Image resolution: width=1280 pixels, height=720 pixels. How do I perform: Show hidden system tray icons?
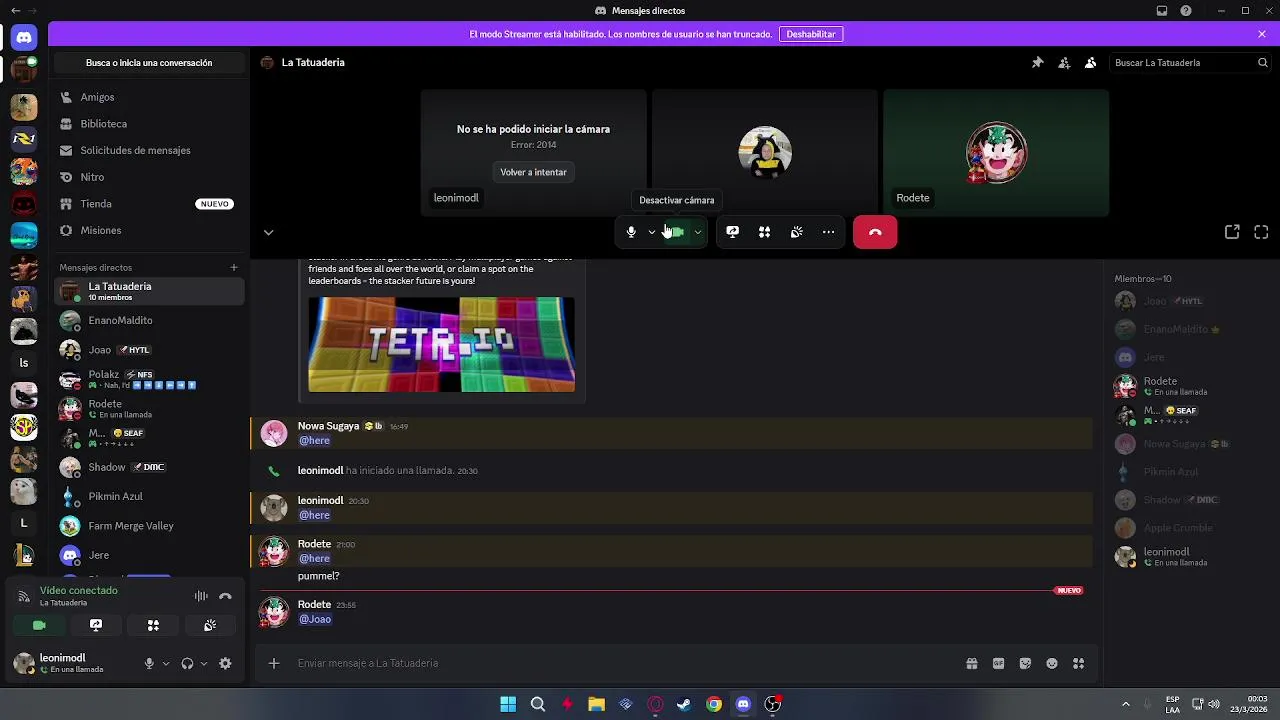(1125, 704)
